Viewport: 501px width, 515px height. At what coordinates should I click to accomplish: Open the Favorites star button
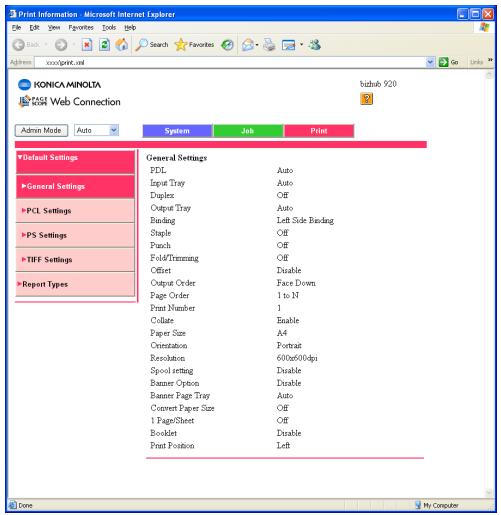194,45
